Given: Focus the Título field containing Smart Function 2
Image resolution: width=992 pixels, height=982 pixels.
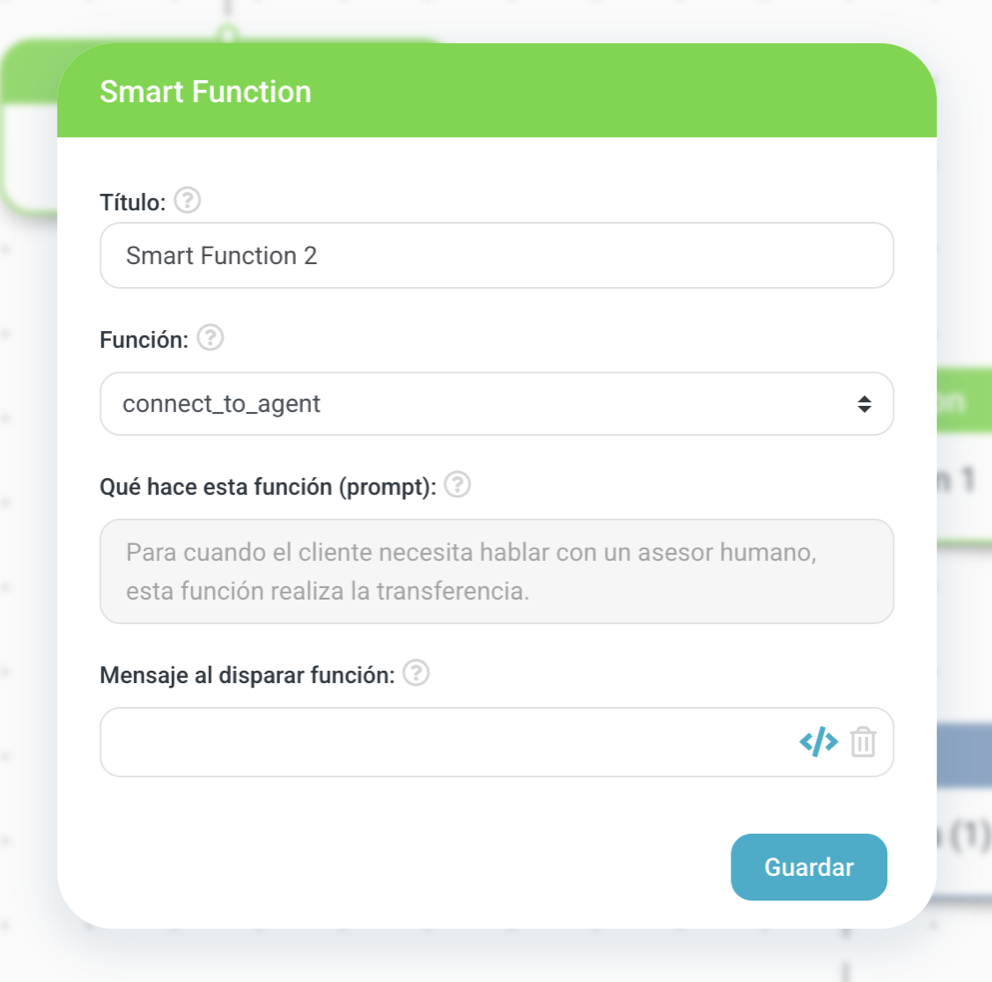Looking at the screenshot, I should pyautogui.click(x=496, y=256).
